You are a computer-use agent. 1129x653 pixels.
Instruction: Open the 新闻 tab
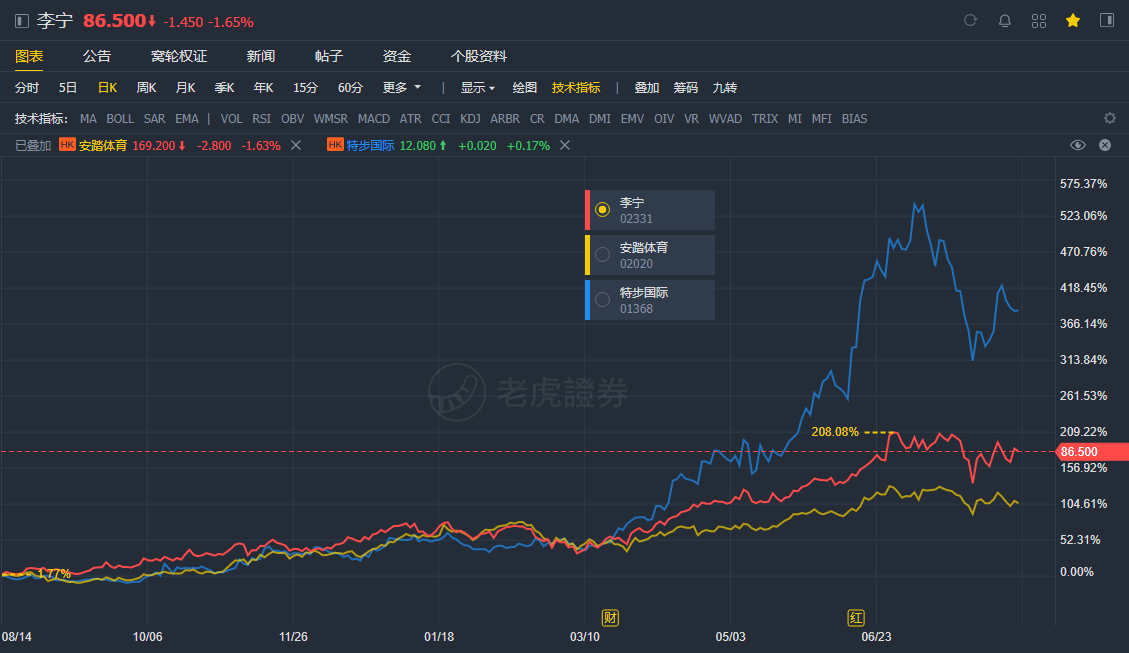point(261,56)
